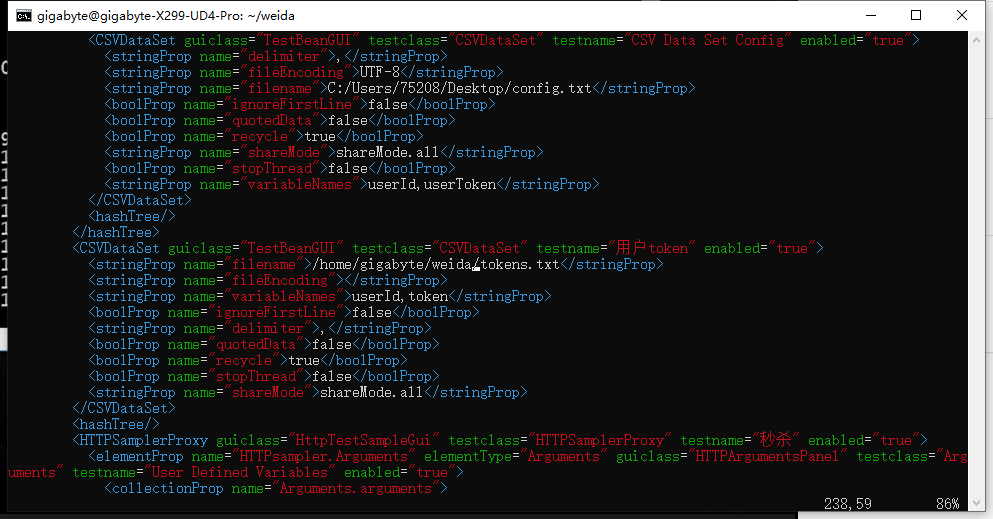Click the text 'userId,userToken'
Image resolution: width=993 pixels, height=519 pixels.
(x=432, y=184)
